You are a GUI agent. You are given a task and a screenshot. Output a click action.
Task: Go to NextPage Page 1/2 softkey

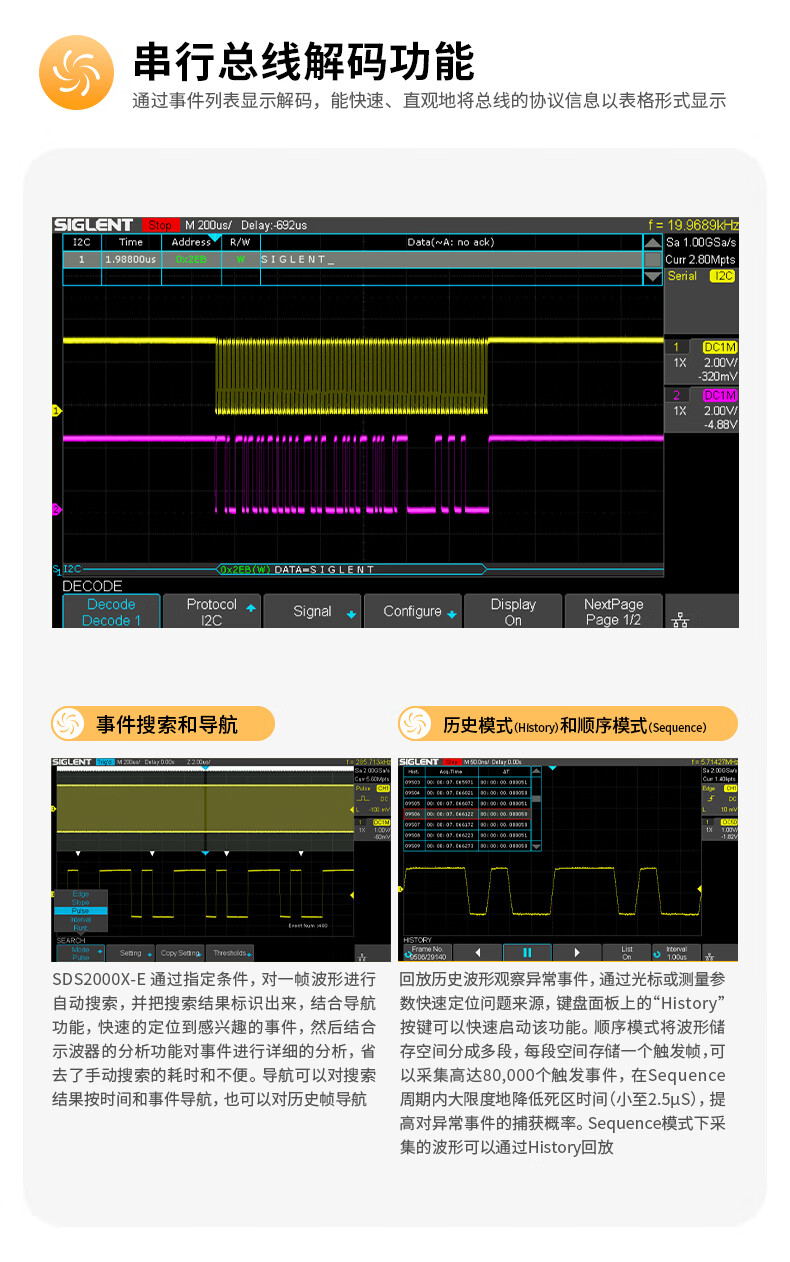613,612
